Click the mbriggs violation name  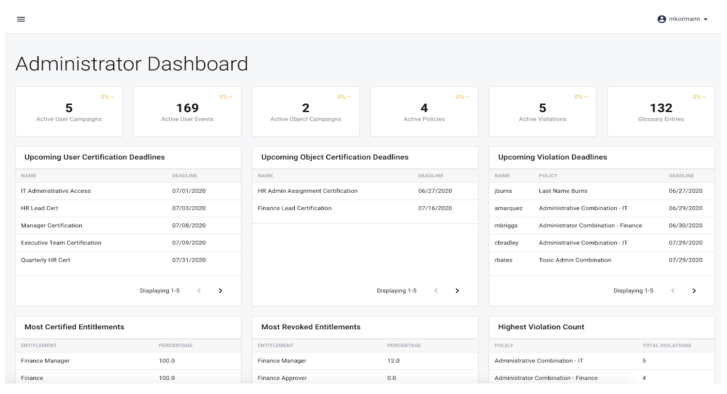tap(506, 226)
